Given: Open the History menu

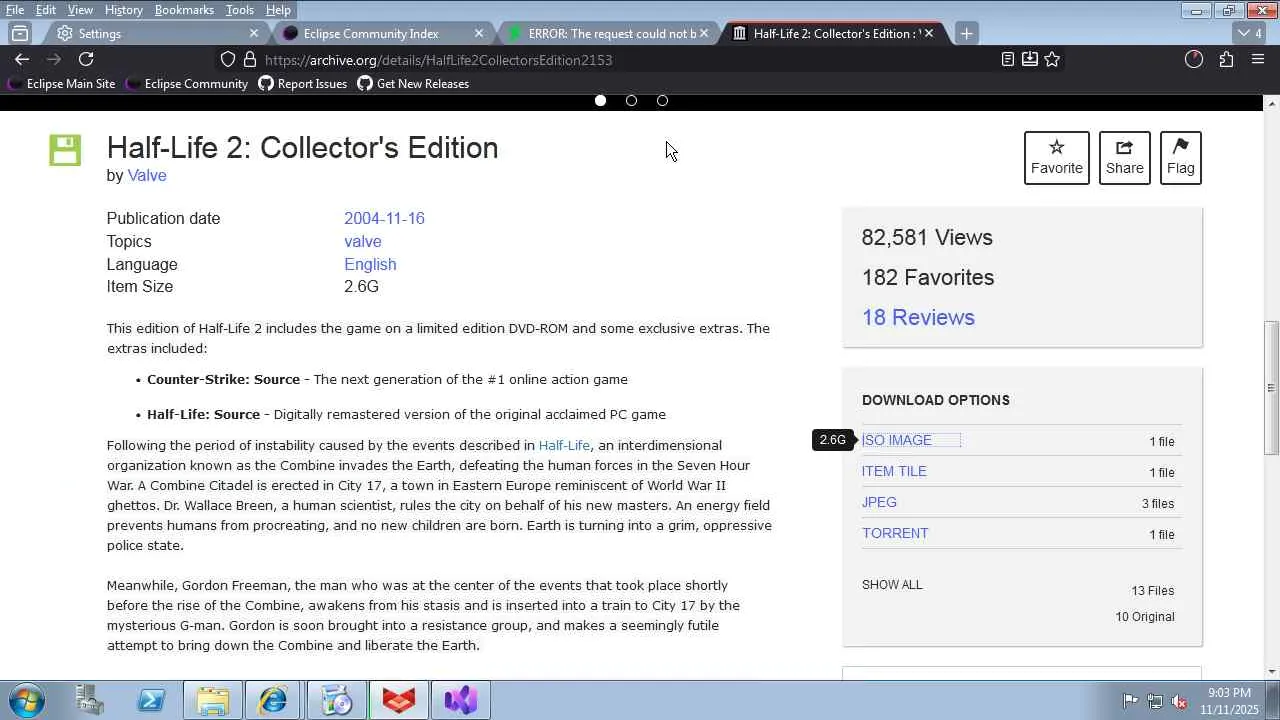Looking at the screenshot, I should pyautogui.click(x=123, y=10).
